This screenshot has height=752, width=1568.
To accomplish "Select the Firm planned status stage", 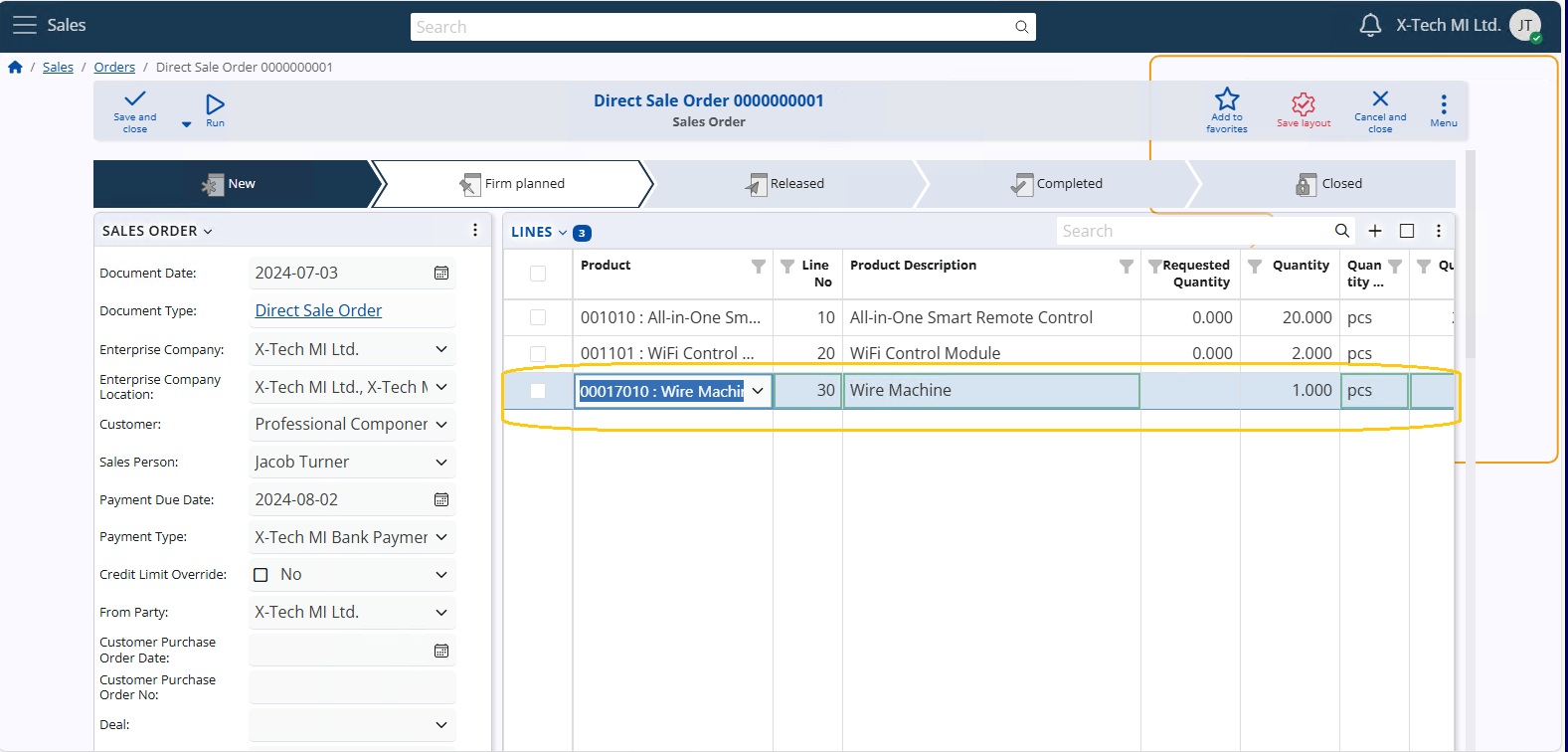I will click(512, 184).
